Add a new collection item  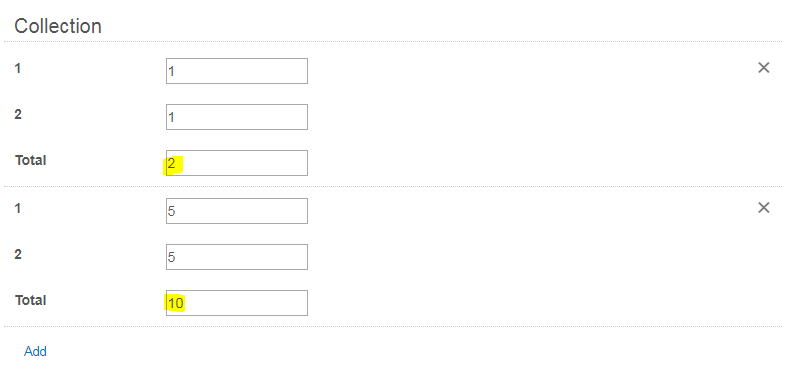point(35,351)
